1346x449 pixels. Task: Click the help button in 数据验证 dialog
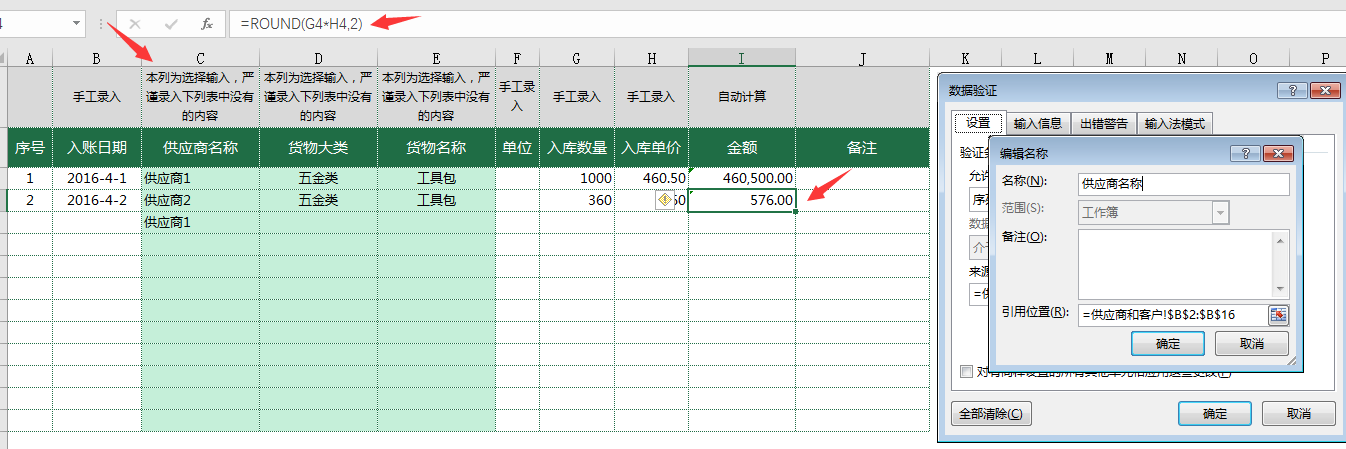point(1291,91)
